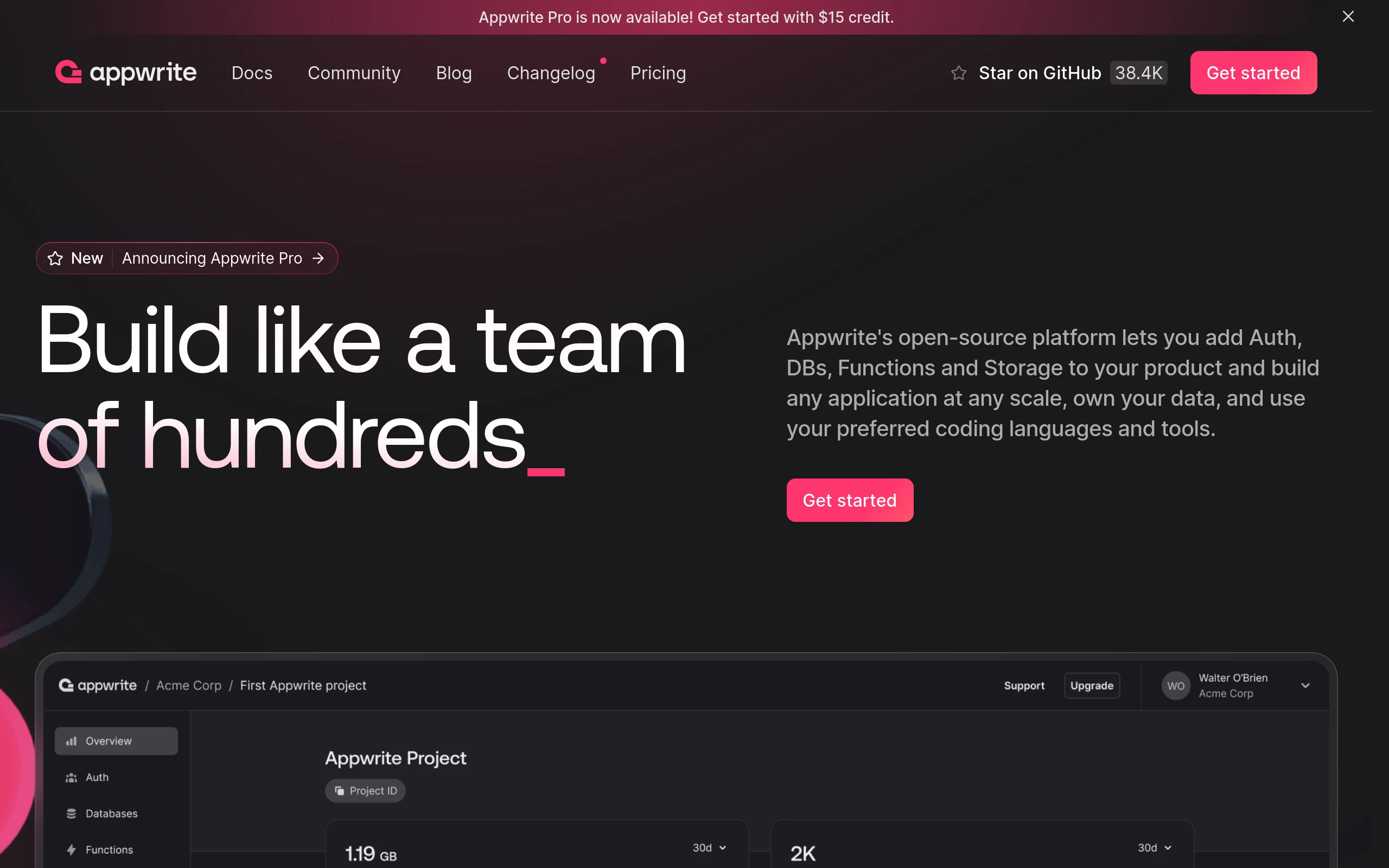Screen dimensions: 1389x868
Task: Expand the 30d dropdown on the storage chart
Action: (x=709, y=847)
